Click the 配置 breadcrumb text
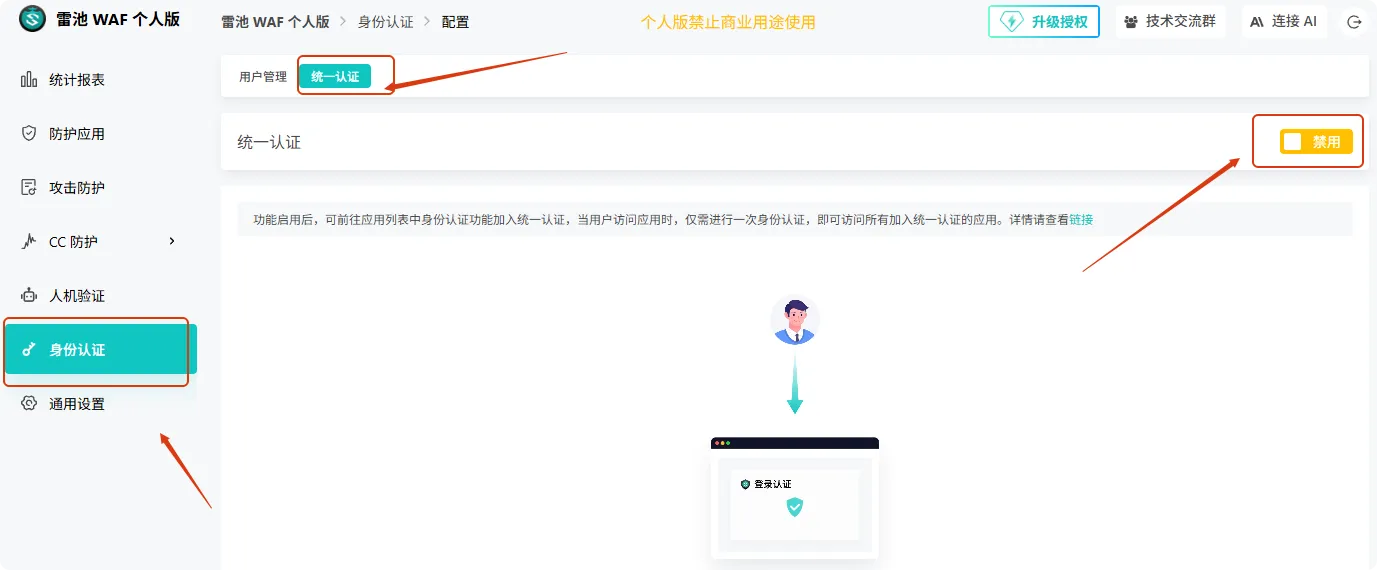 pos(455,21)
